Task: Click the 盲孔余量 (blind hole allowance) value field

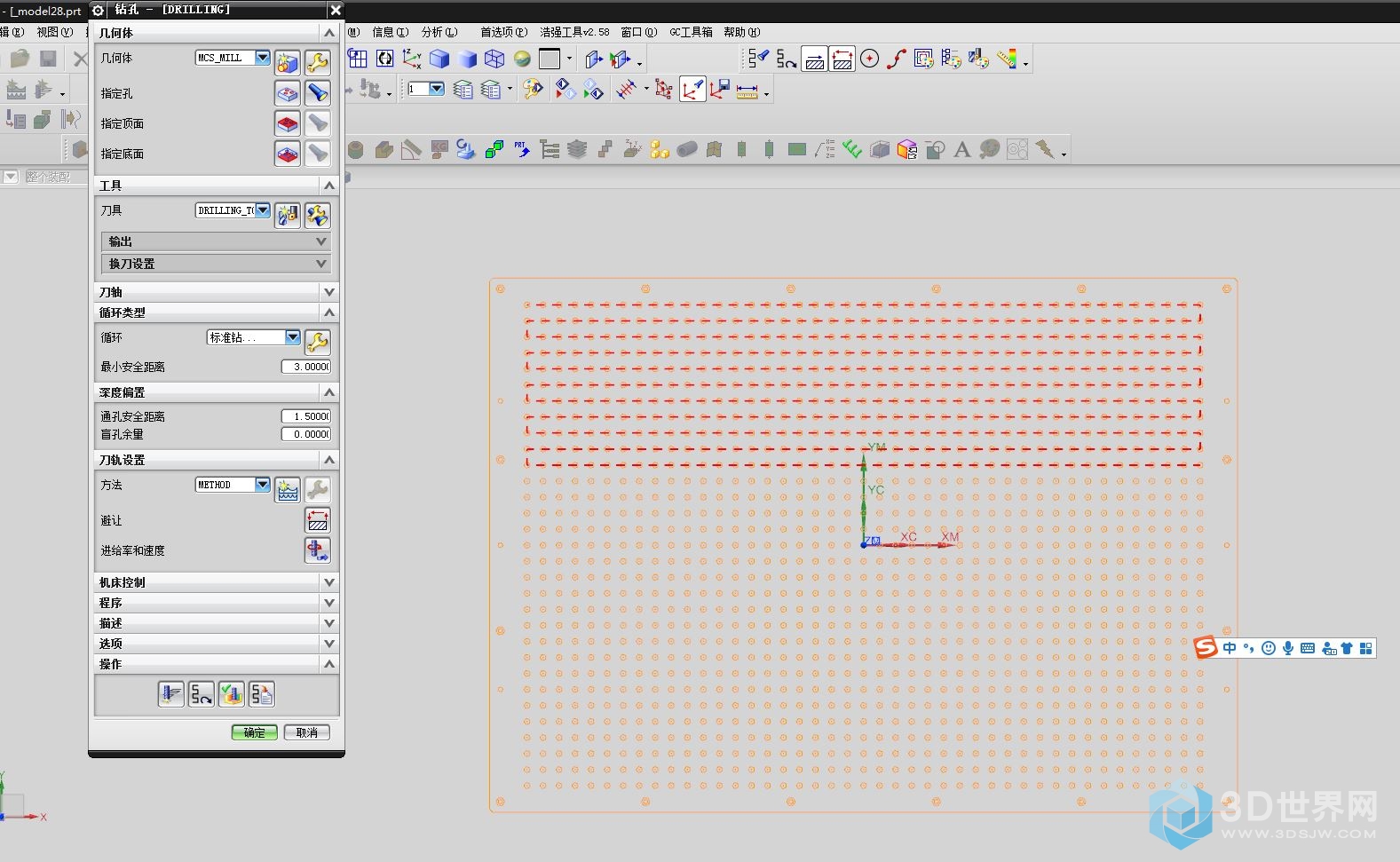Action: 306,434
